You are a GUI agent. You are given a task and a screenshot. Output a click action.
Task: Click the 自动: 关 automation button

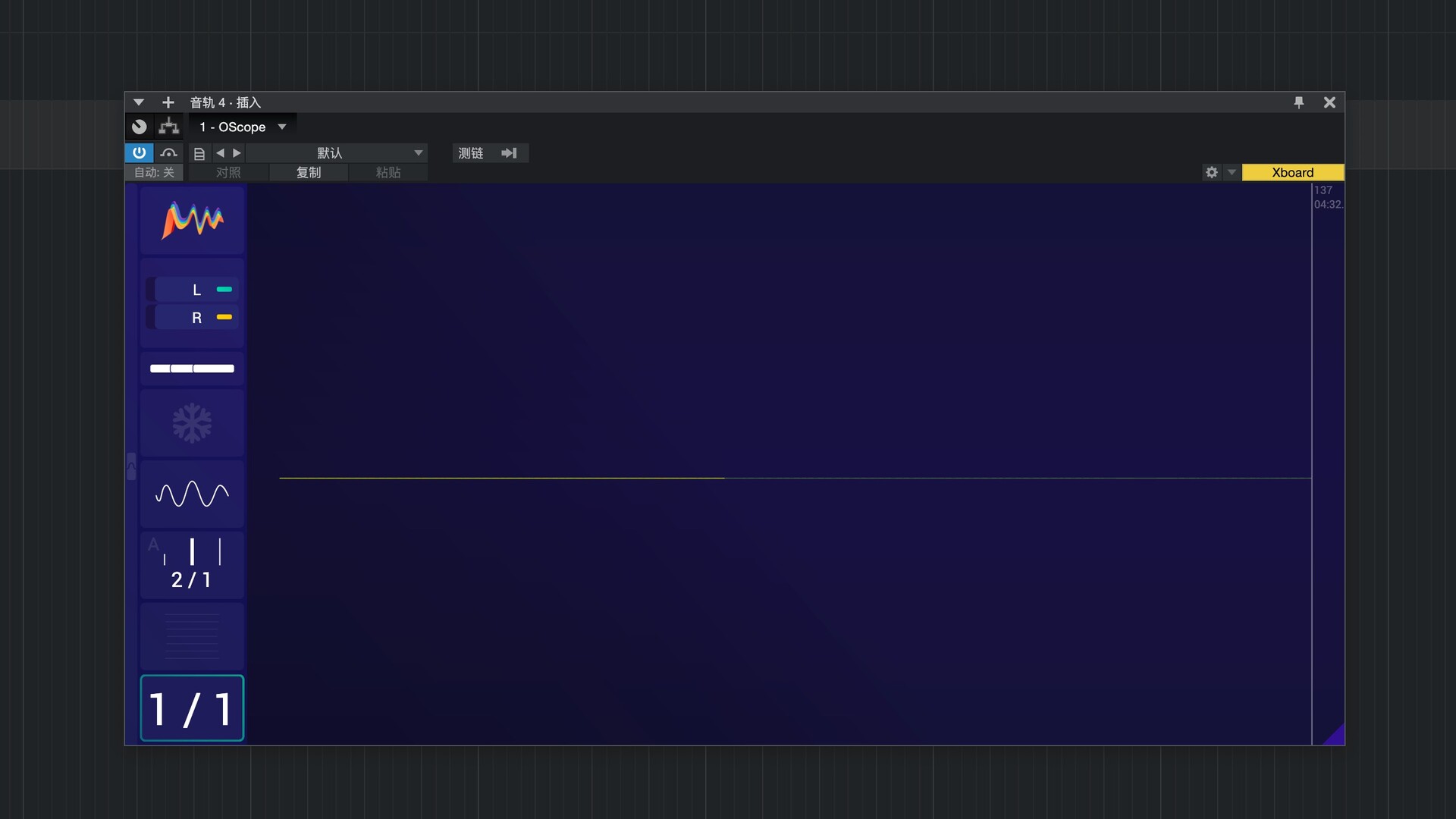click(x=154, y=173)
